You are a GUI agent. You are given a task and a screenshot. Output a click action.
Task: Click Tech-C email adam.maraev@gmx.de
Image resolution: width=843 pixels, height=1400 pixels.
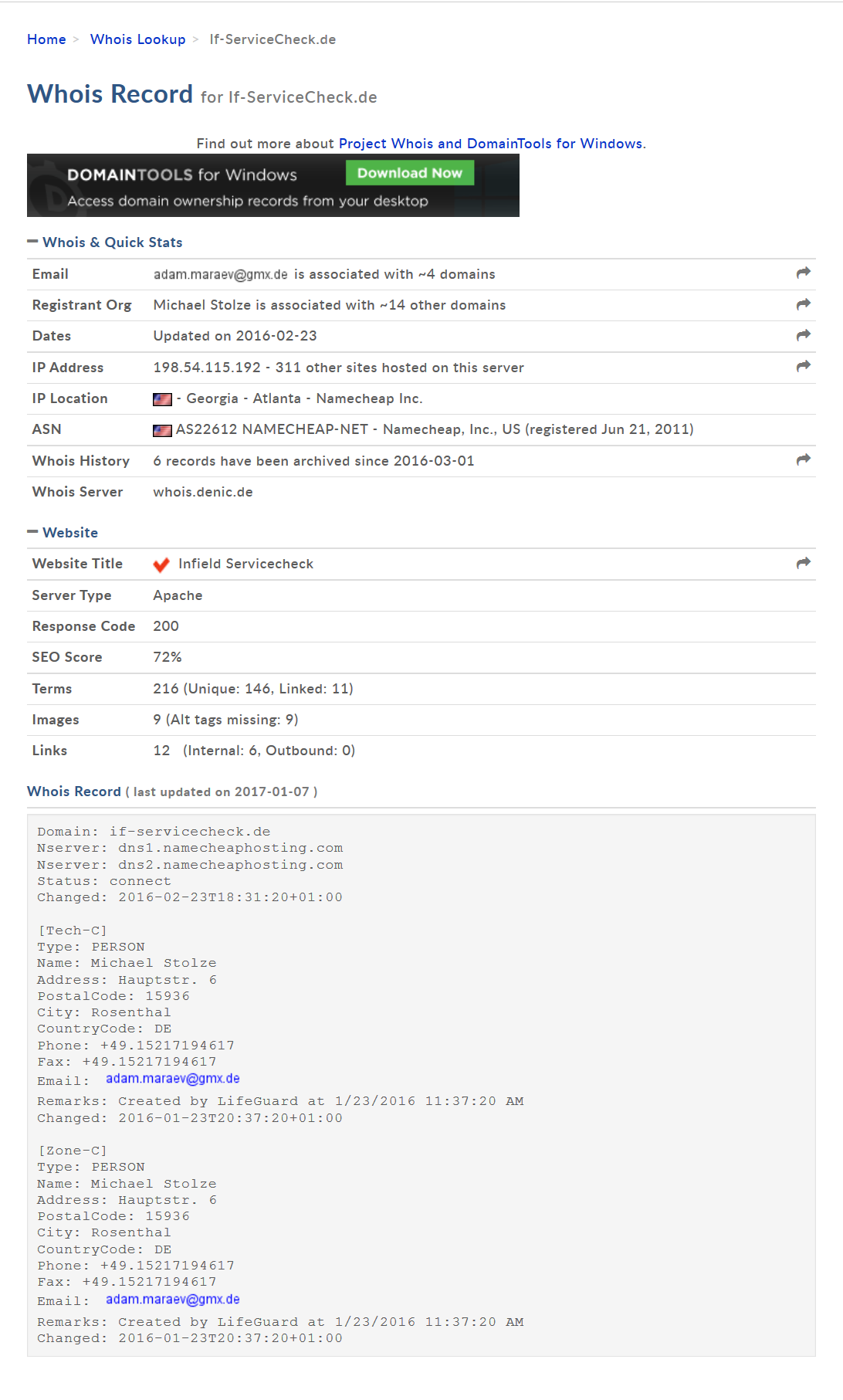[x=173, y=1079]
